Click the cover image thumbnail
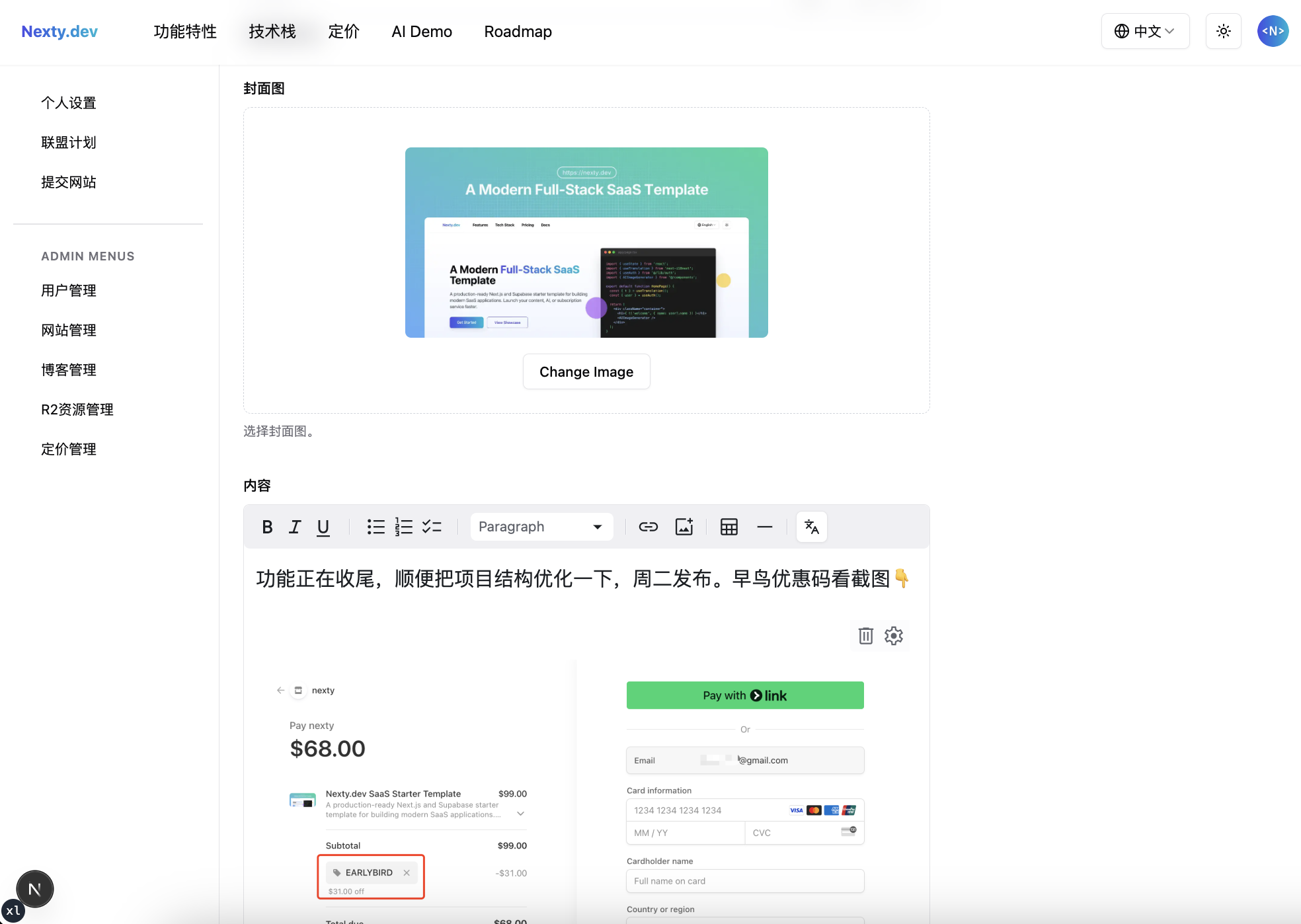The height and width of the screenshot is (924, 1301). [586, 243]
